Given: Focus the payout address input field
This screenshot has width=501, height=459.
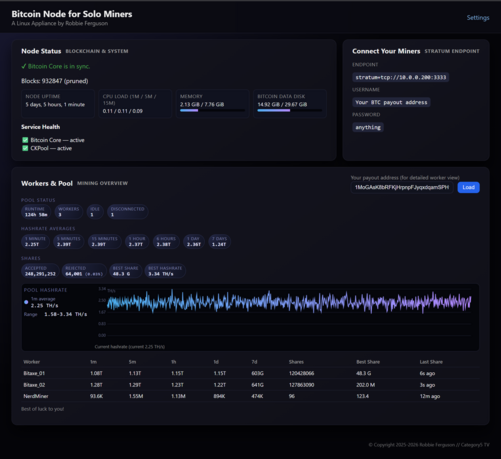Looking at the screenshot, I should (x=402, y=187).
